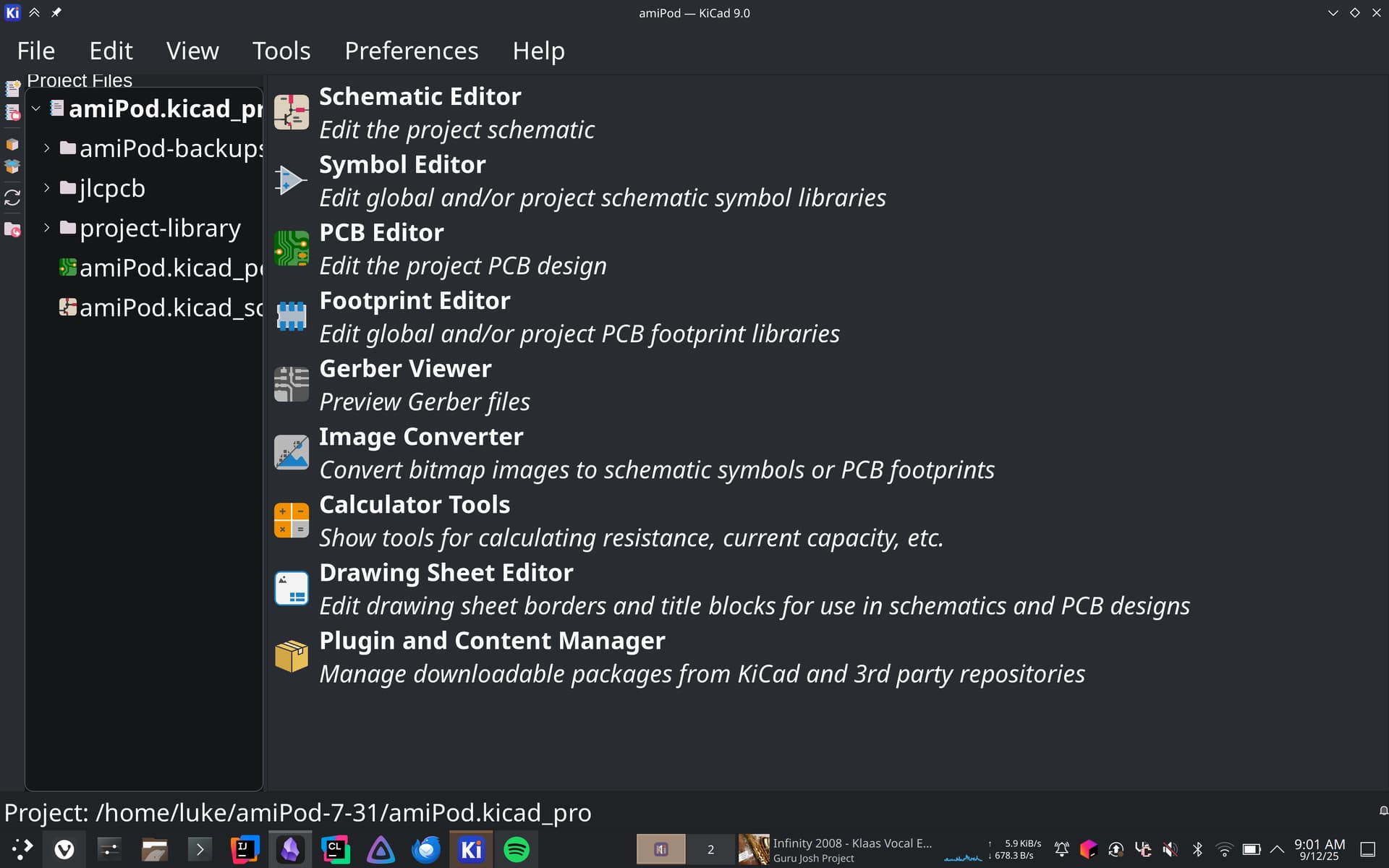This screenshot has width=1389, height=868.
Task: Expand the amiPod-backups folder
Action: click(x=46, y=148)
